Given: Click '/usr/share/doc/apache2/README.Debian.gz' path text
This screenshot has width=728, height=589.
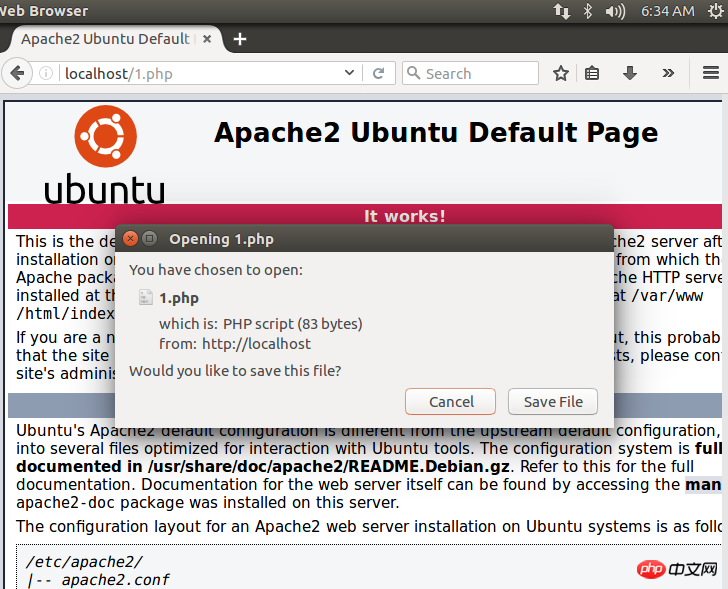Looking at the screenshot, I should pyautogui.click(x=328, y=466).
